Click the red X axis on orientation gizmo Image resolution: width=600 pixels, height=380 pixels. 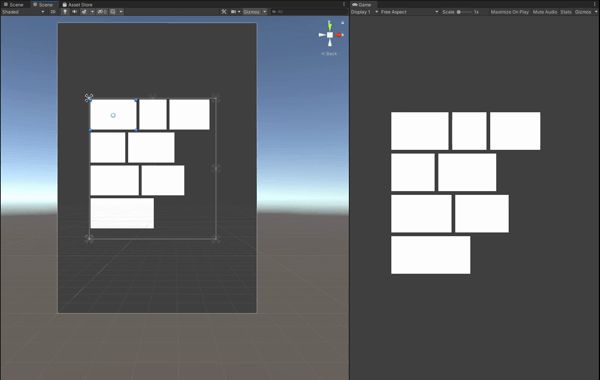[339, 35]
